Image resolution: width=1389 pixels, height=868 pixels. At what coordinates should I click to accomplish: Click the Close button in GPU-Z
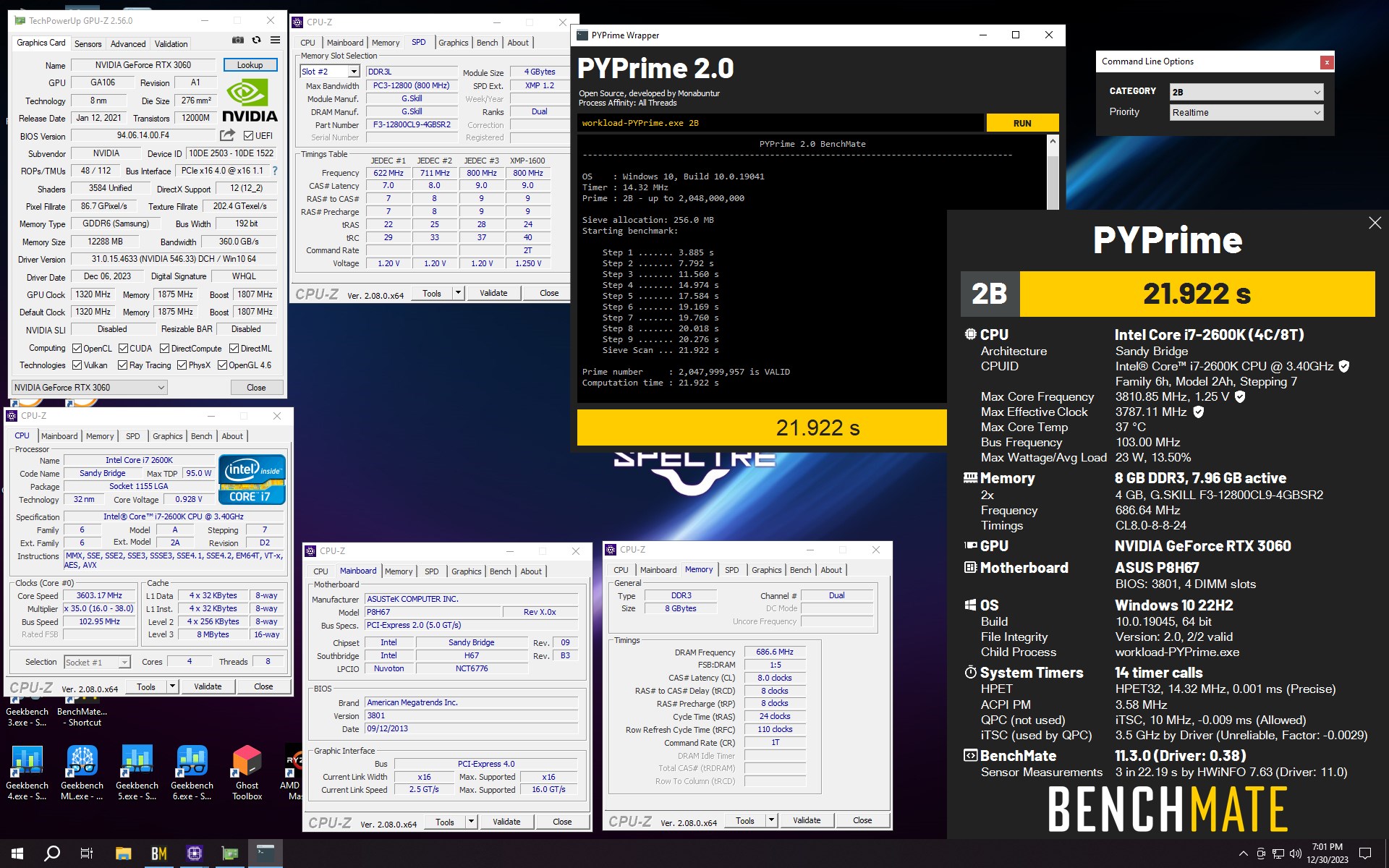tap(256, 388)
